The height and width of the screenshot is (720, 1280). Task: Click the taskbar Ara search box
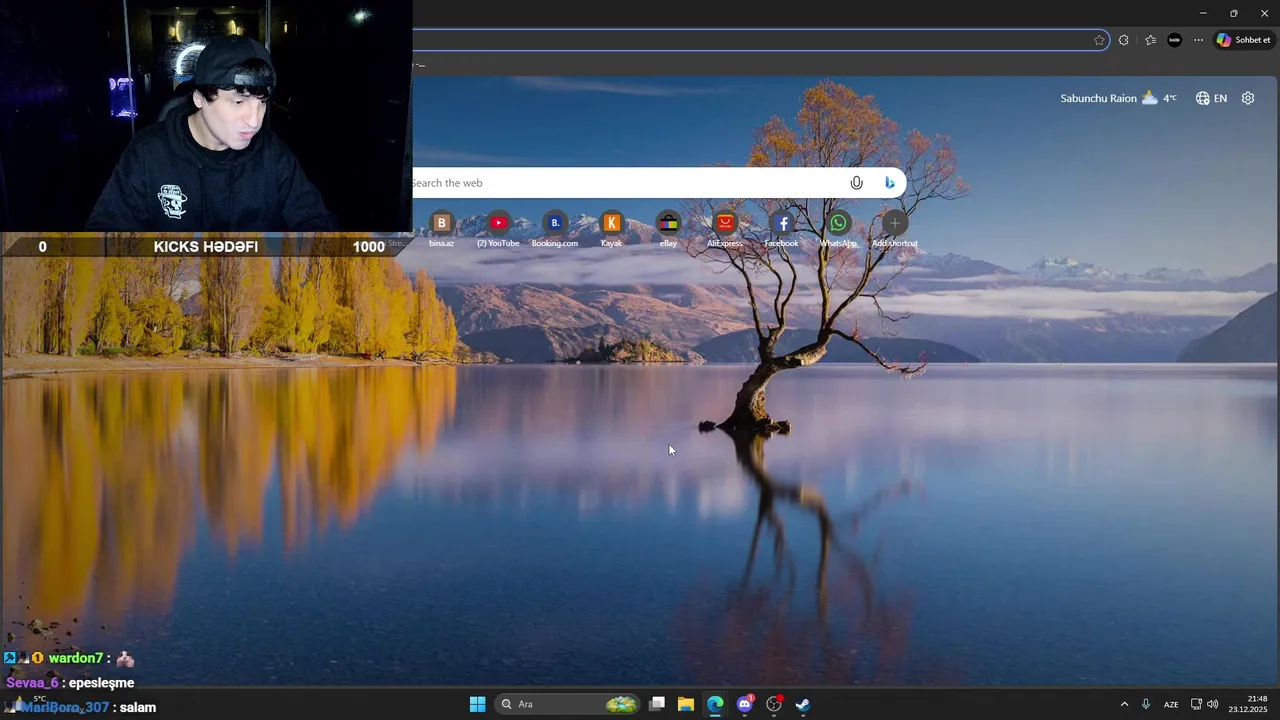(568, 704)
